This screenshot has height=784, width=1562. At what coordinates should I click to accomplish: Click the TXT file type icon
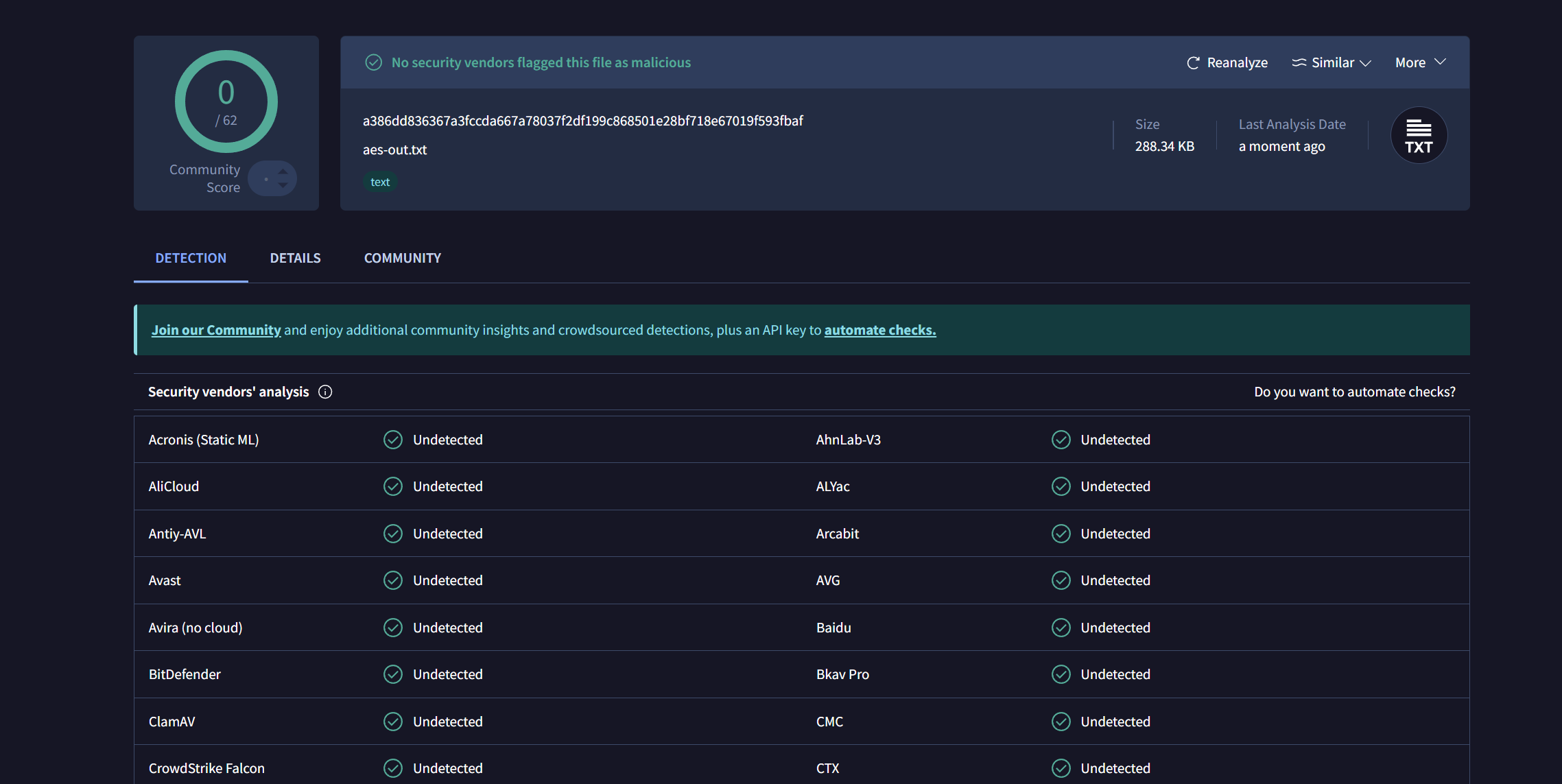[1419, 135]
